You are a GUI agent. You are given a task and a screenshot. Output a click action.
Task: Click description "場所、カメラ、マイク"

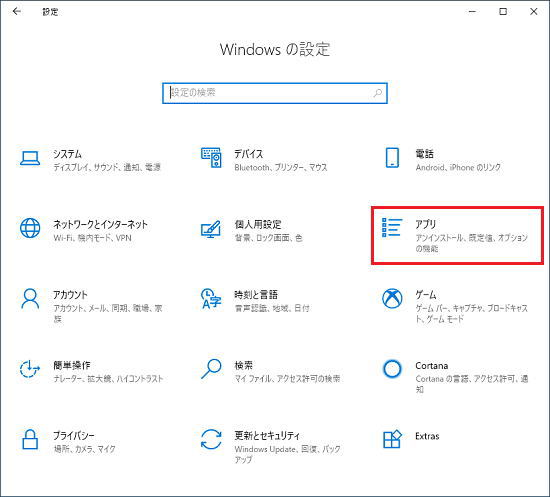(x=84, y=449)
